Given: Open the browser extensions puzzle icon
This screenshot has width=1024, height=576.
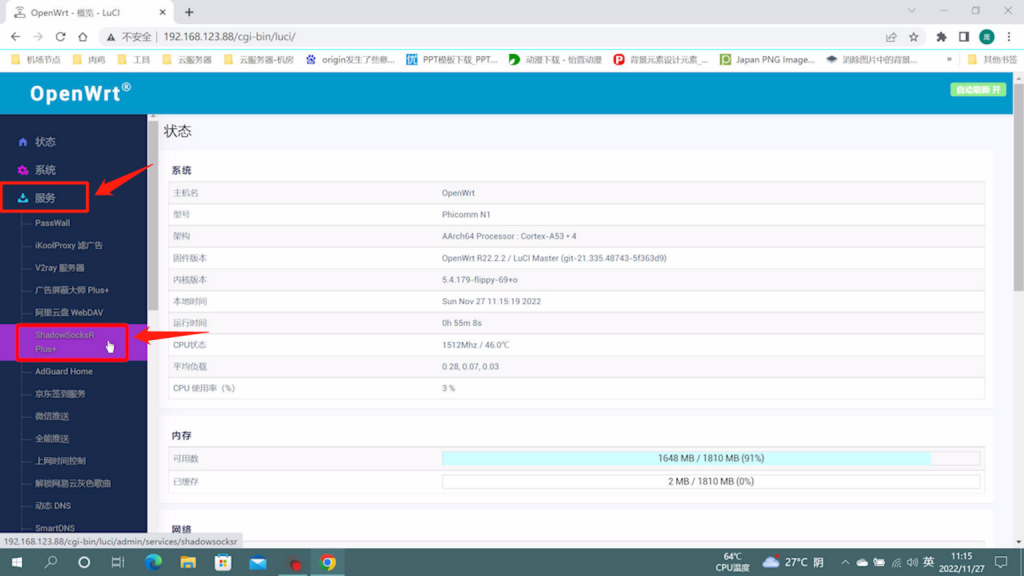Looking at the screenshot, I should coord(941,37).
